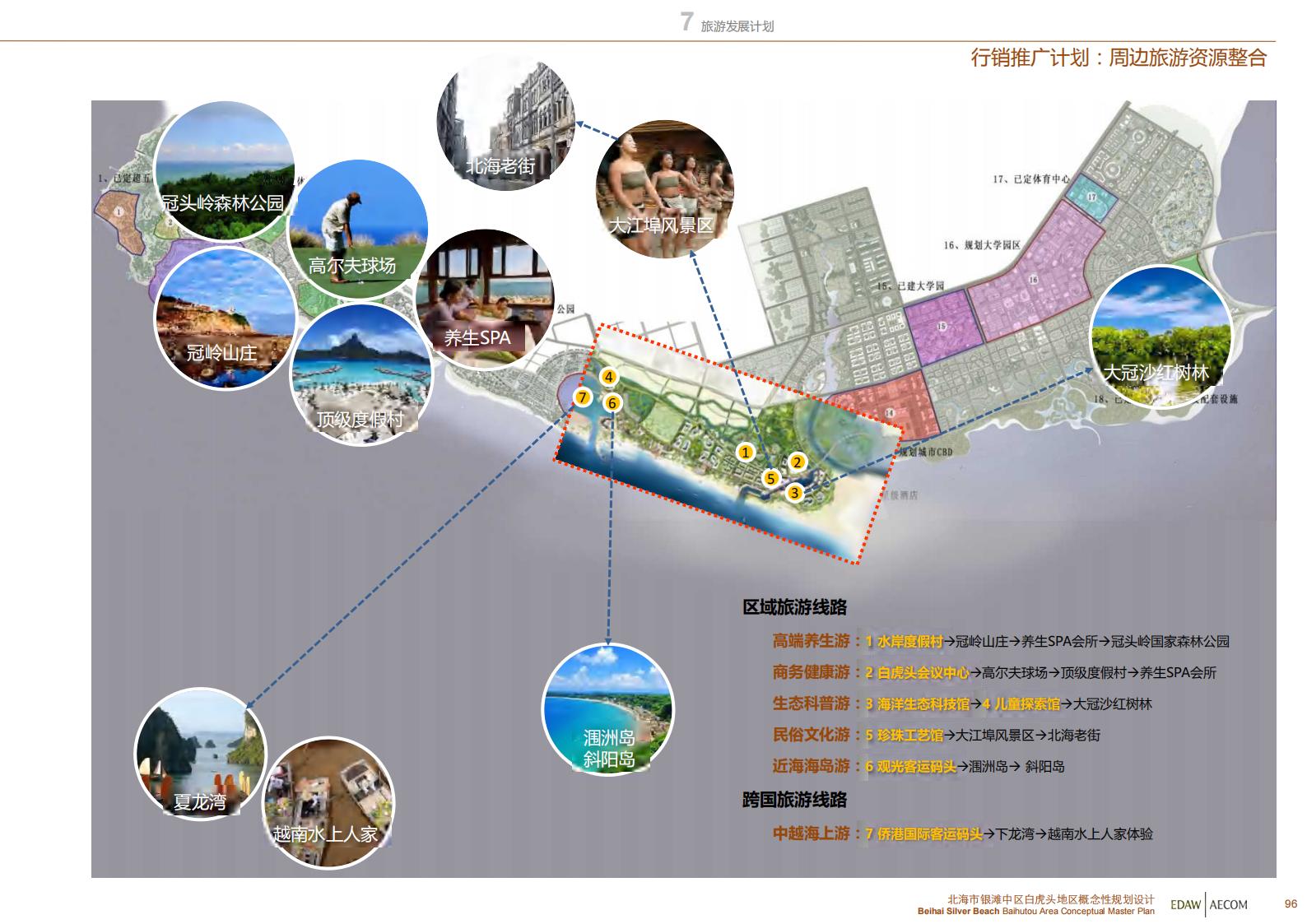Click map label 15、已建大学园
The height and width of the screenshot is (924, 1307).
click(910, 286)
